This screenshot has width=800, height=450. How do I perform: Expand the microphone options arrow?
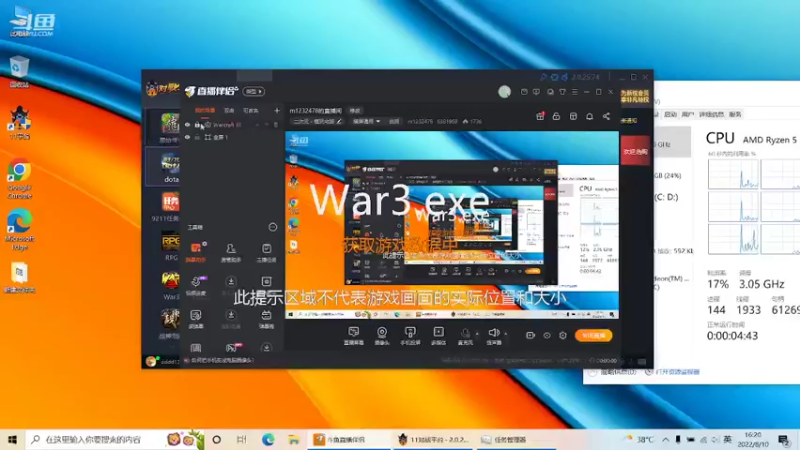coord(477,334)
